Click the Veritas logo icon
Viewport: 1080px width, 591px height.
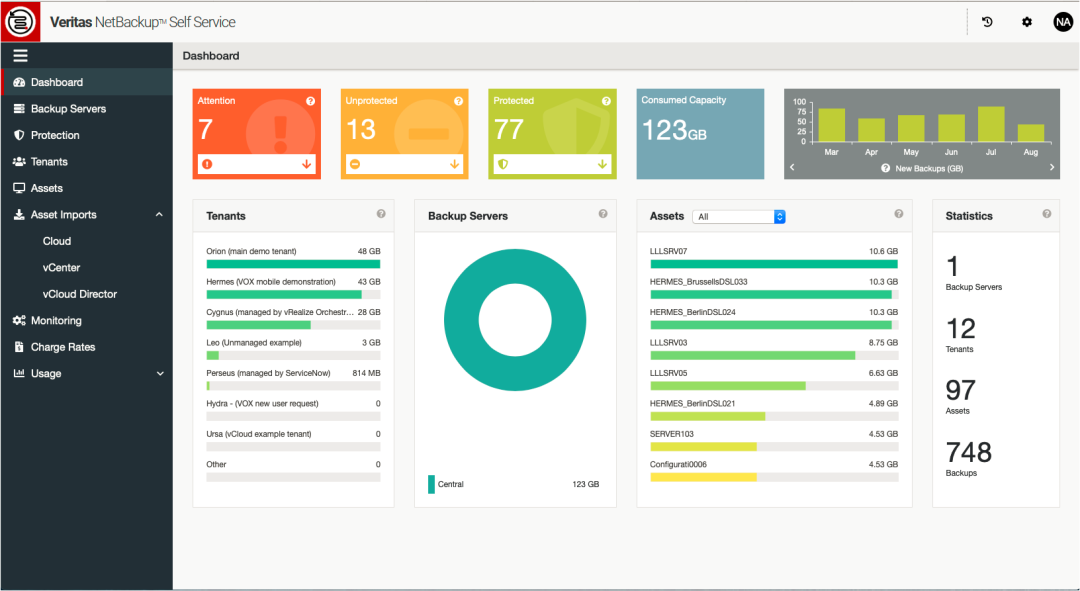pos(21,21)
